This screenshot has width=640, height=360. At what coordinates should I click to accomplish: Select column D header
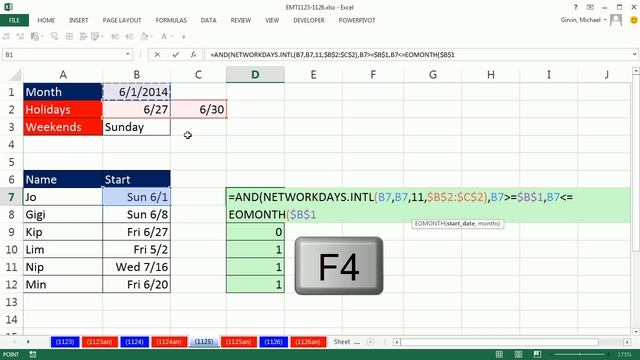(255, 75)
